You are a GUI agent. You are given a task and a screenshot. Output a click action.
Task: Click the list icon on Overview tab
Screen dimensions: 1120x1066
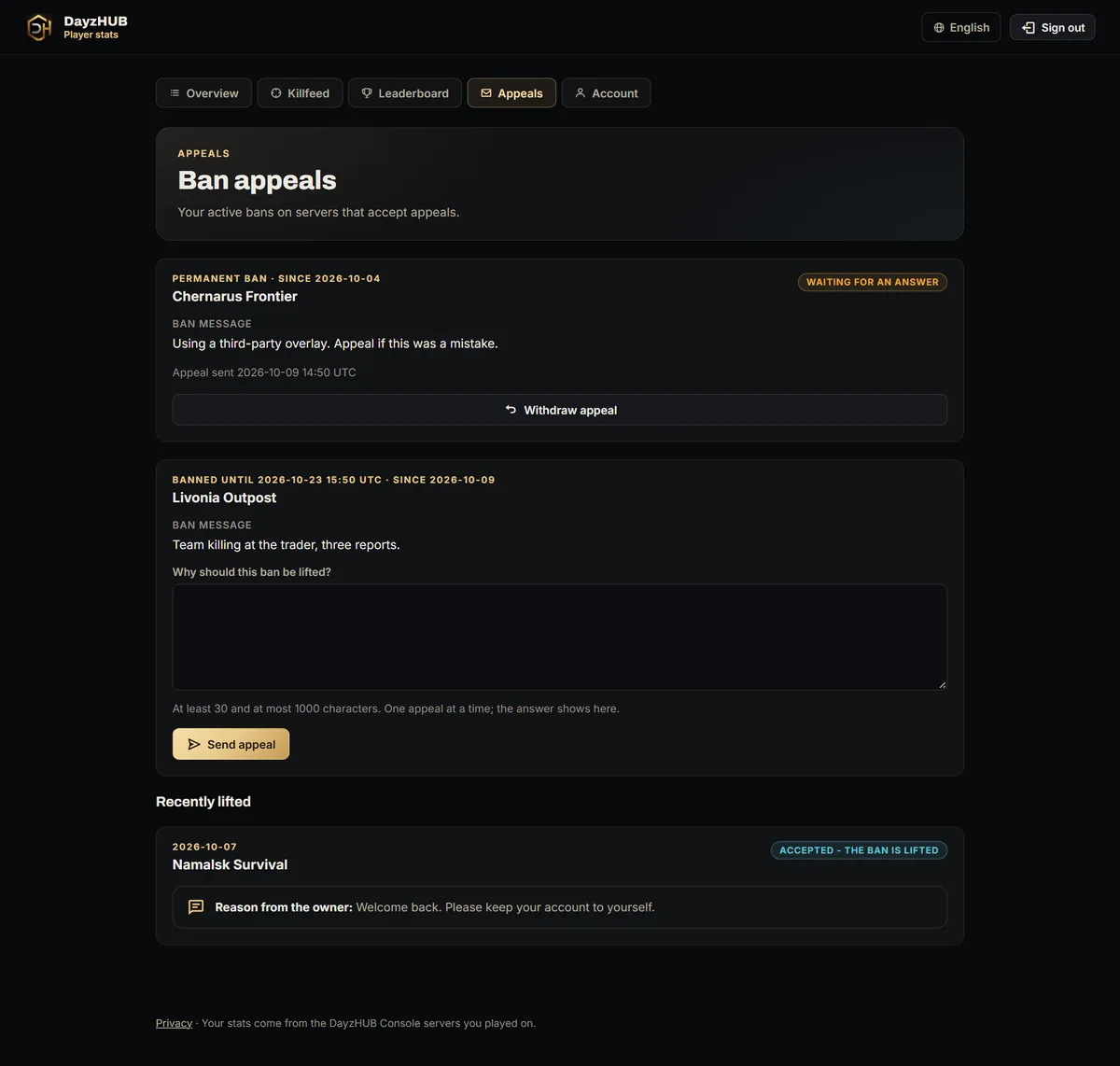click(x=175, y=92)
